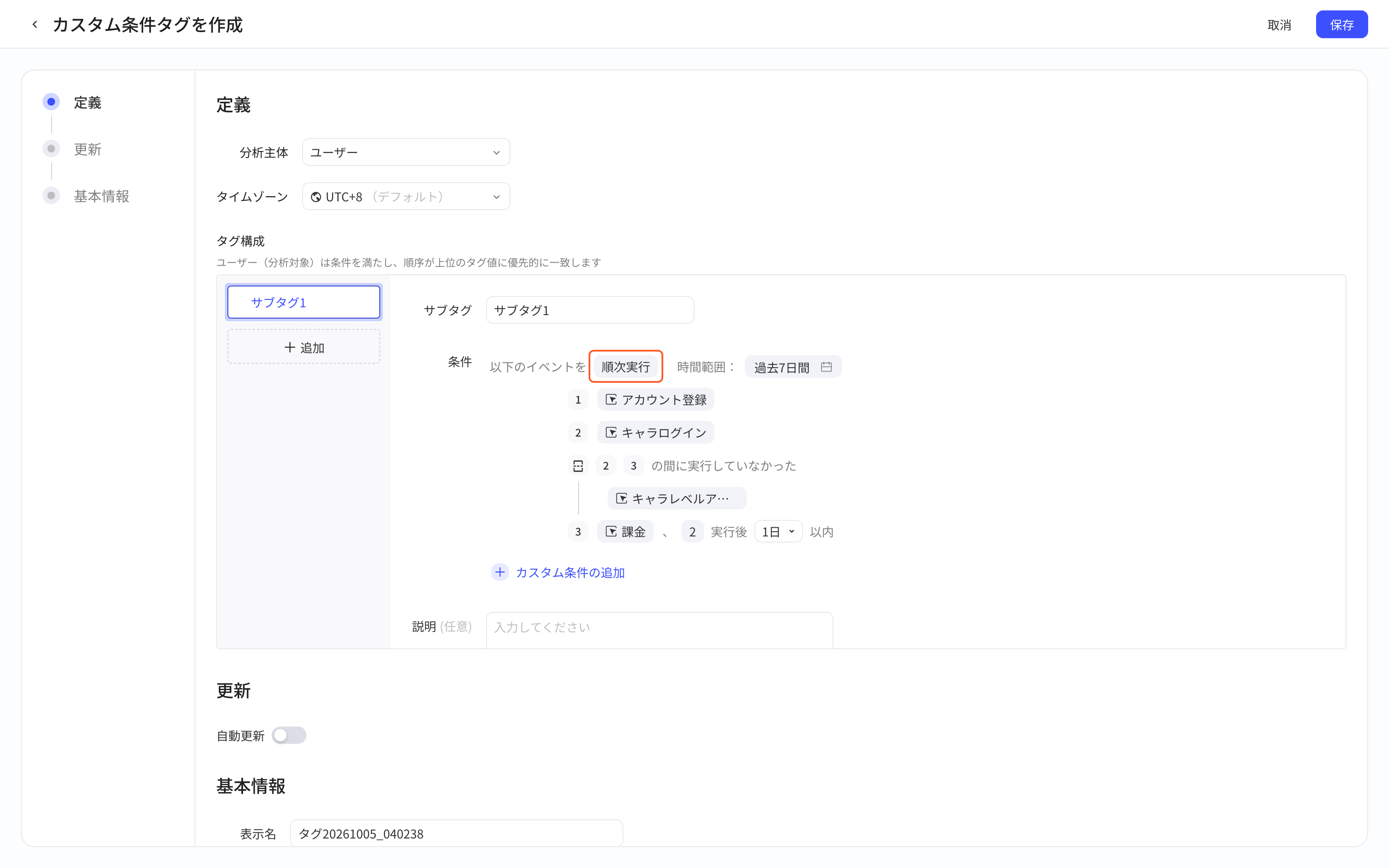The width and height of the screenshot is (1389, 868).
Task: Click the back arrow beside the page title
Action: pyautogui.click(x=35, y=25)
